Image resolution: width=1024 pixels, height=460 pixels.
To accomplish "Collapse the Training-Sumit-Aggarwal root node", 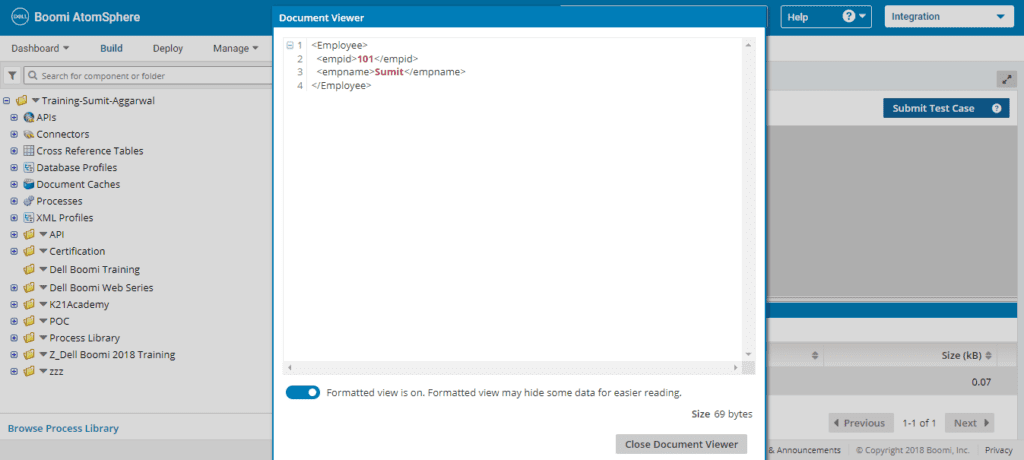I will (7, 101).
